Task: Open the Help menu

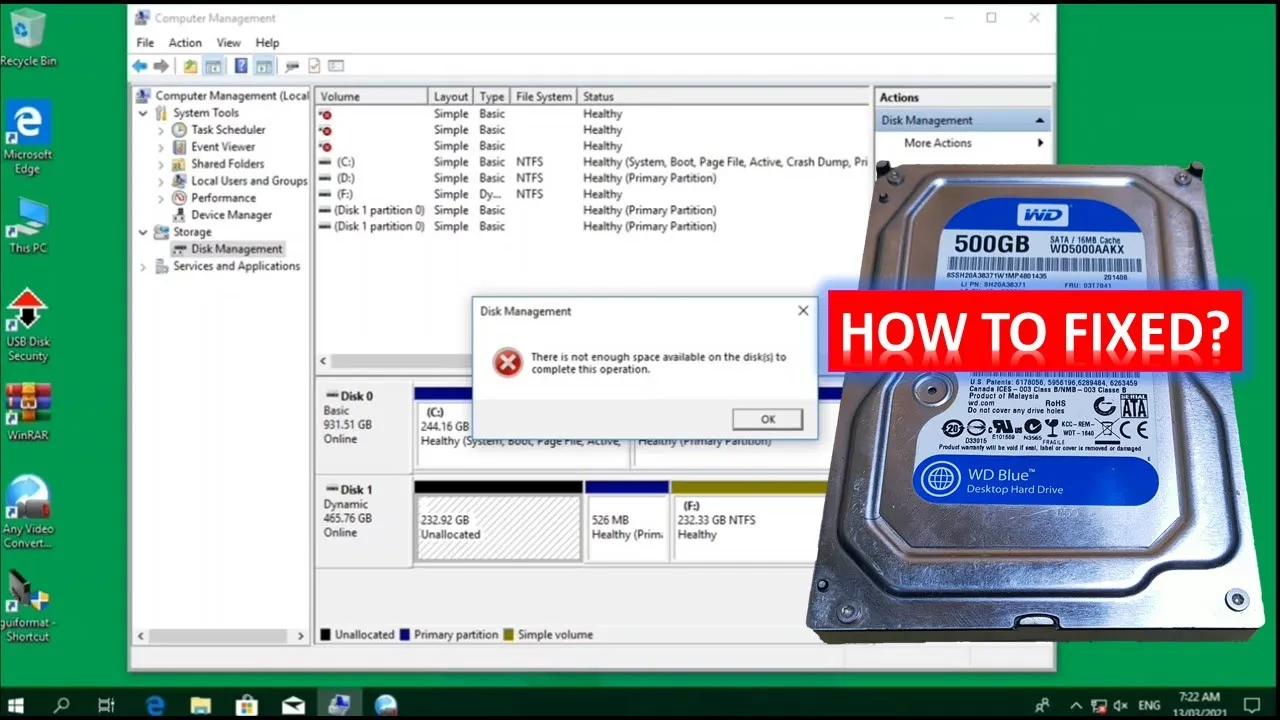Action: (267, 43)
